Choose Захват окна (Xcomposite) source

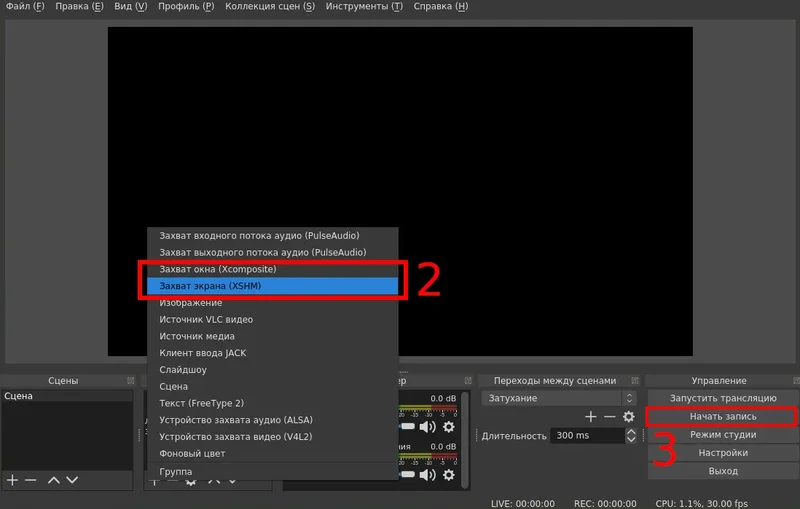pos(272,269)
